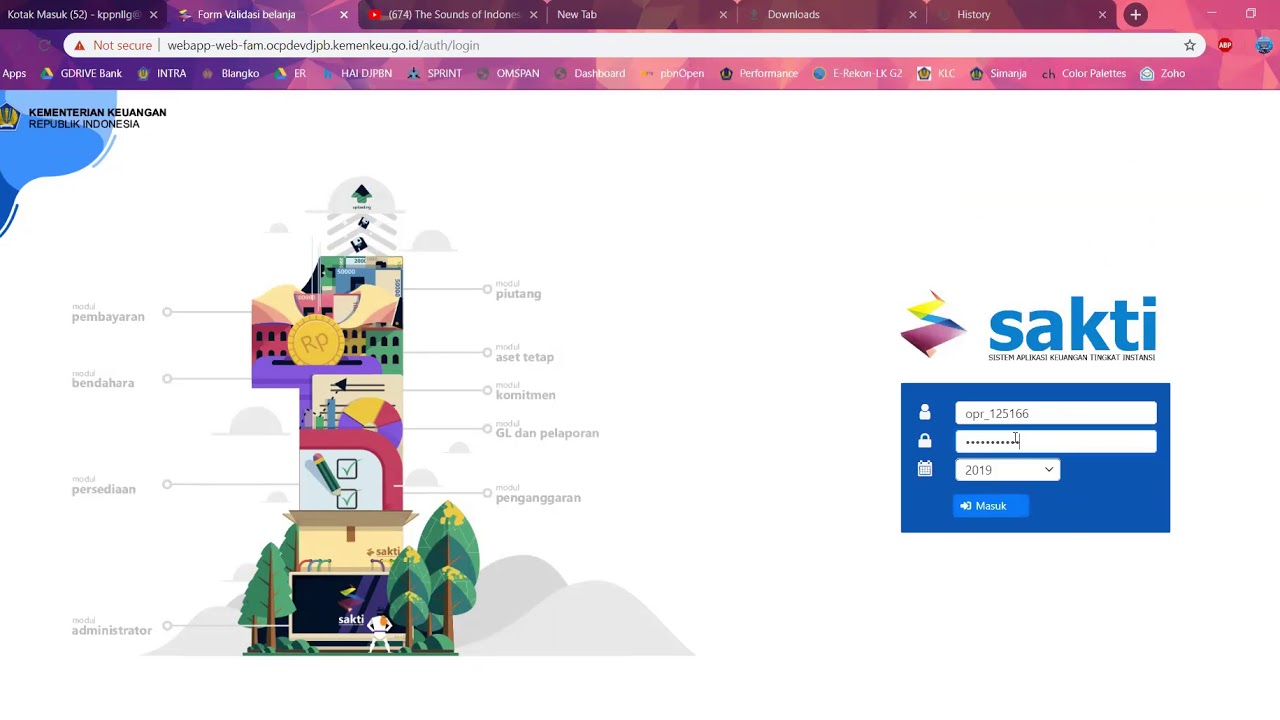Open the HAI DJPBN bookmark
The height and width of the screenshot is (720, 1280).
(357, 73)
